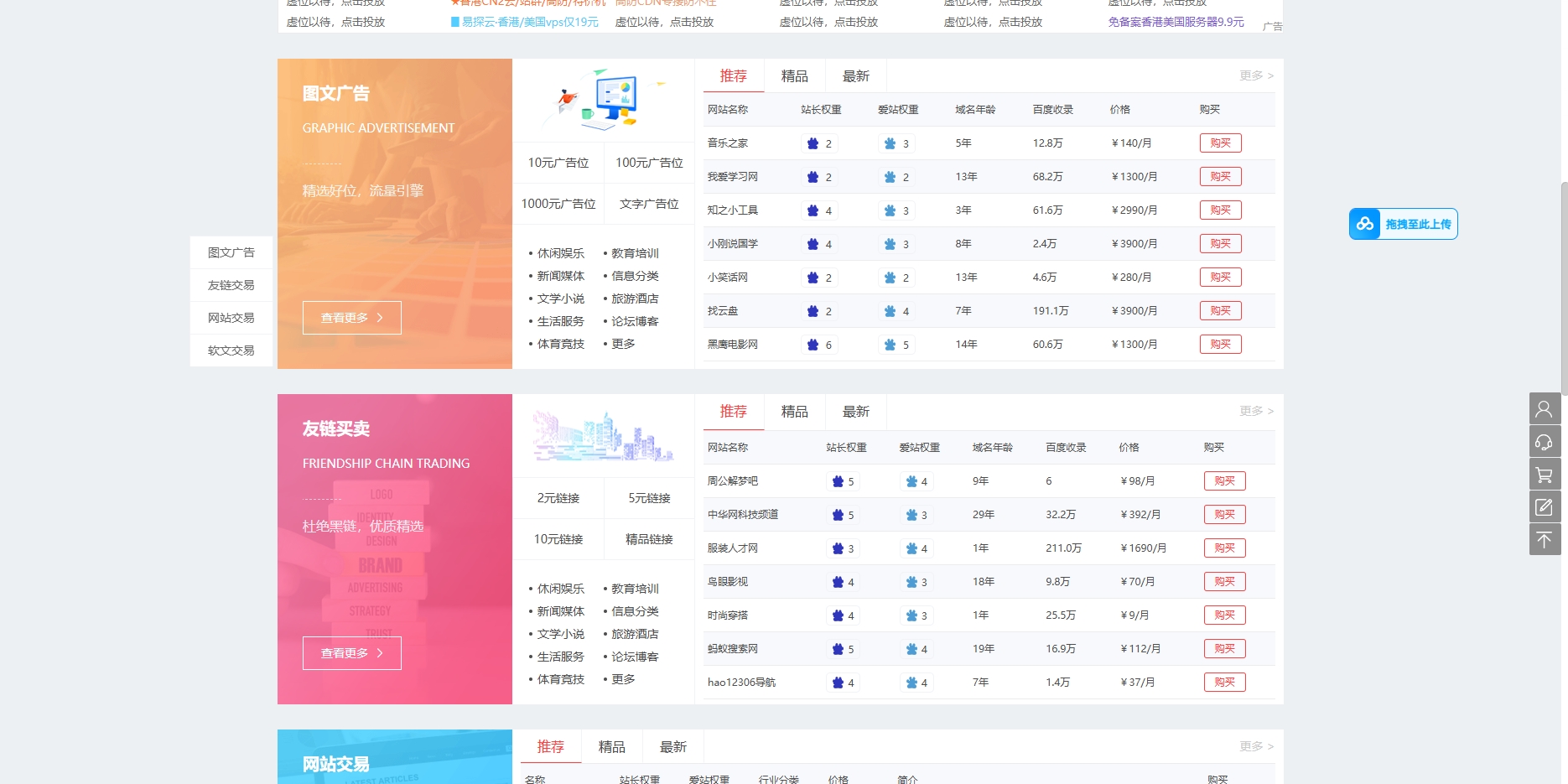Click the back-to-top arrow icon
Screen dimensions: 1568x784
[1545, 540]
